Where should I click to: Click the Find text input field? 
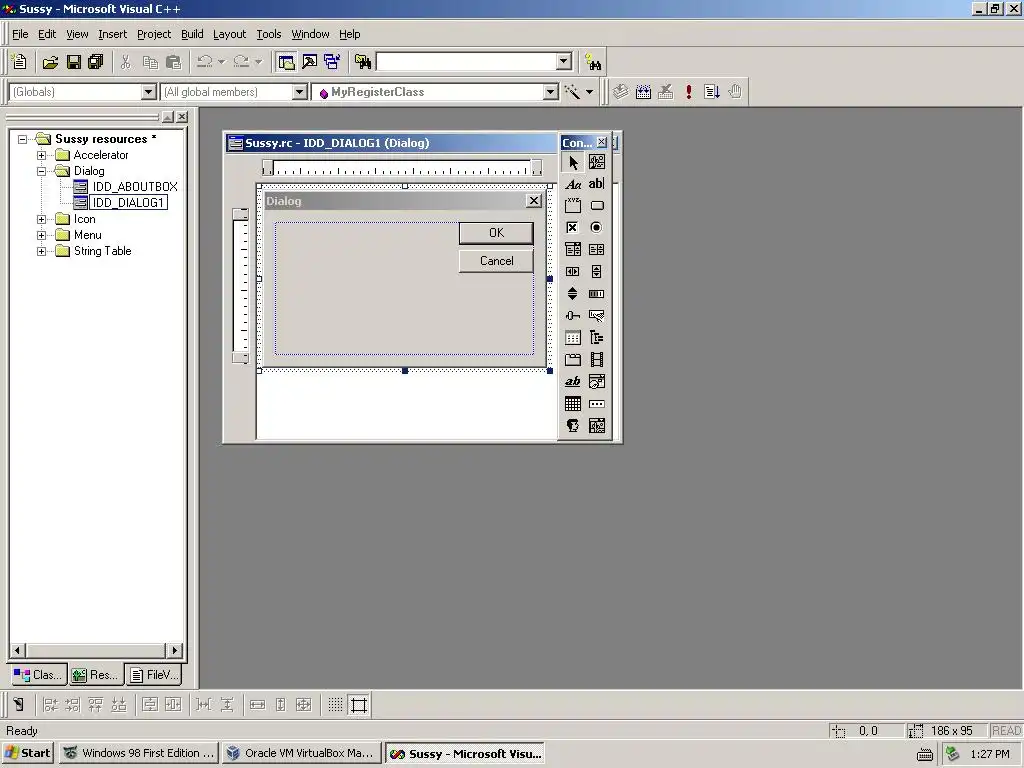pyautogui.click(x=467, y=61)
